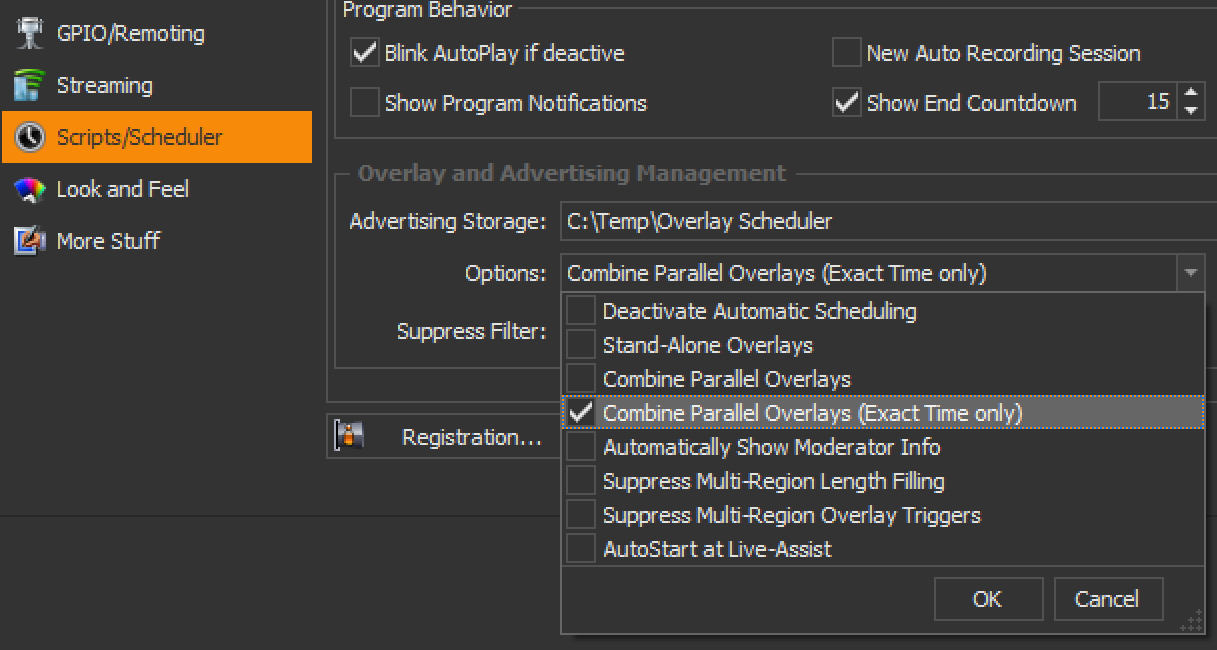Click the Advertising Storage path field
This screenshot has width=1217, height=650.
888,221
